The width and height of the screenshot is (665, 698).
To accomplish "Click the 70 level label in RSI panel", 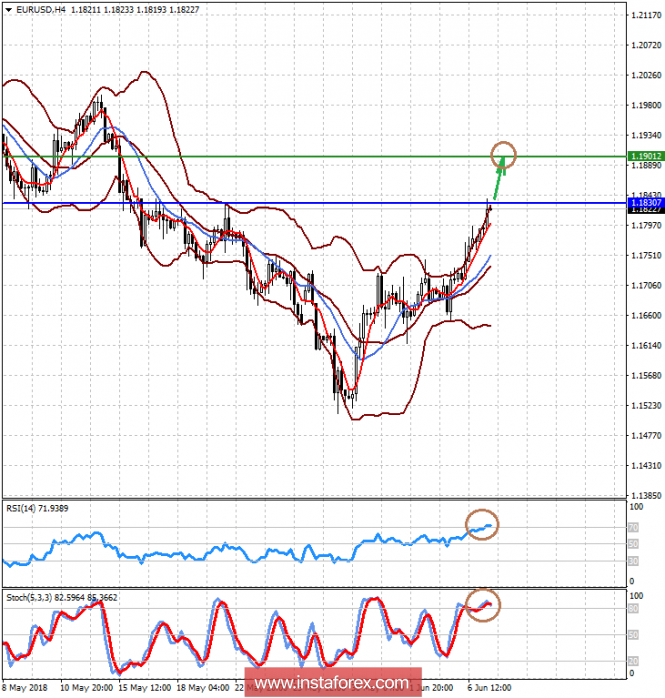I will pos(633,526).
